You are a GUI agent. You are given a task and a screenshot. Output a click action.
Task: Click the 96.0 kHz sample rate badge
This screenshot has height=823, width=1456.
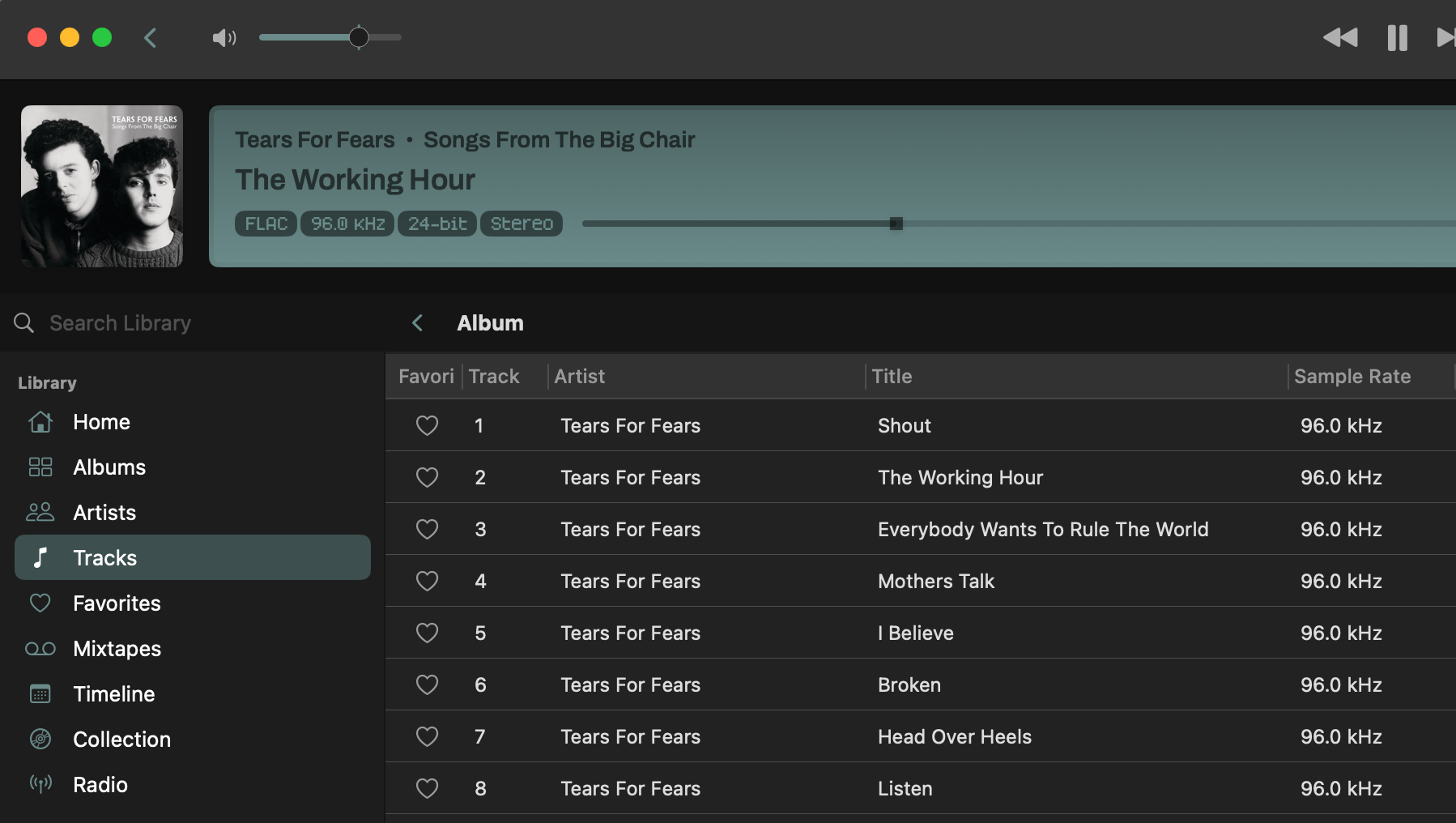[x=347, y=224]
